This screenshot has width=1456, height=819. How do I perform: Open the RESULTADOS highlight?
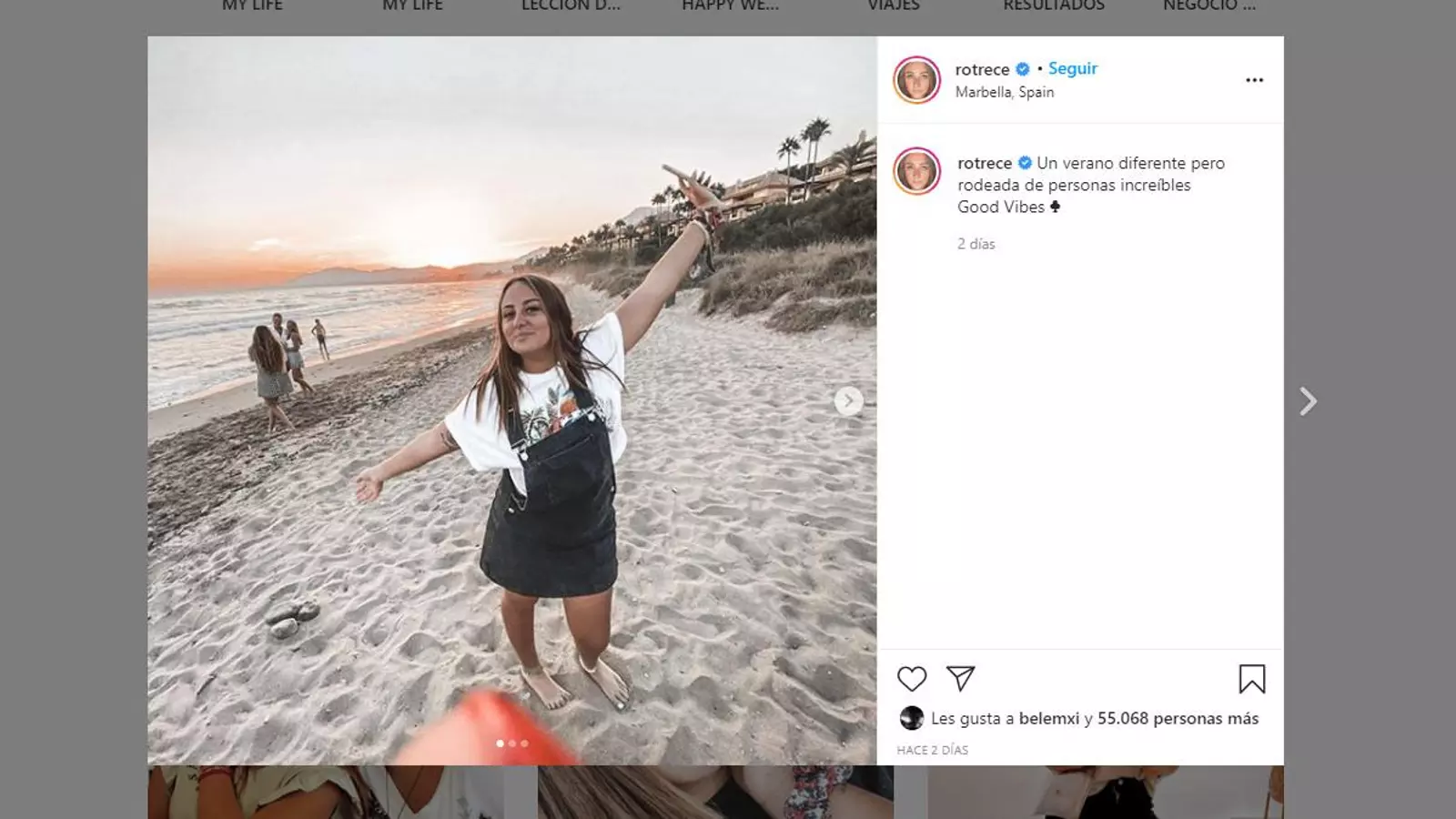pos(1053,6)
